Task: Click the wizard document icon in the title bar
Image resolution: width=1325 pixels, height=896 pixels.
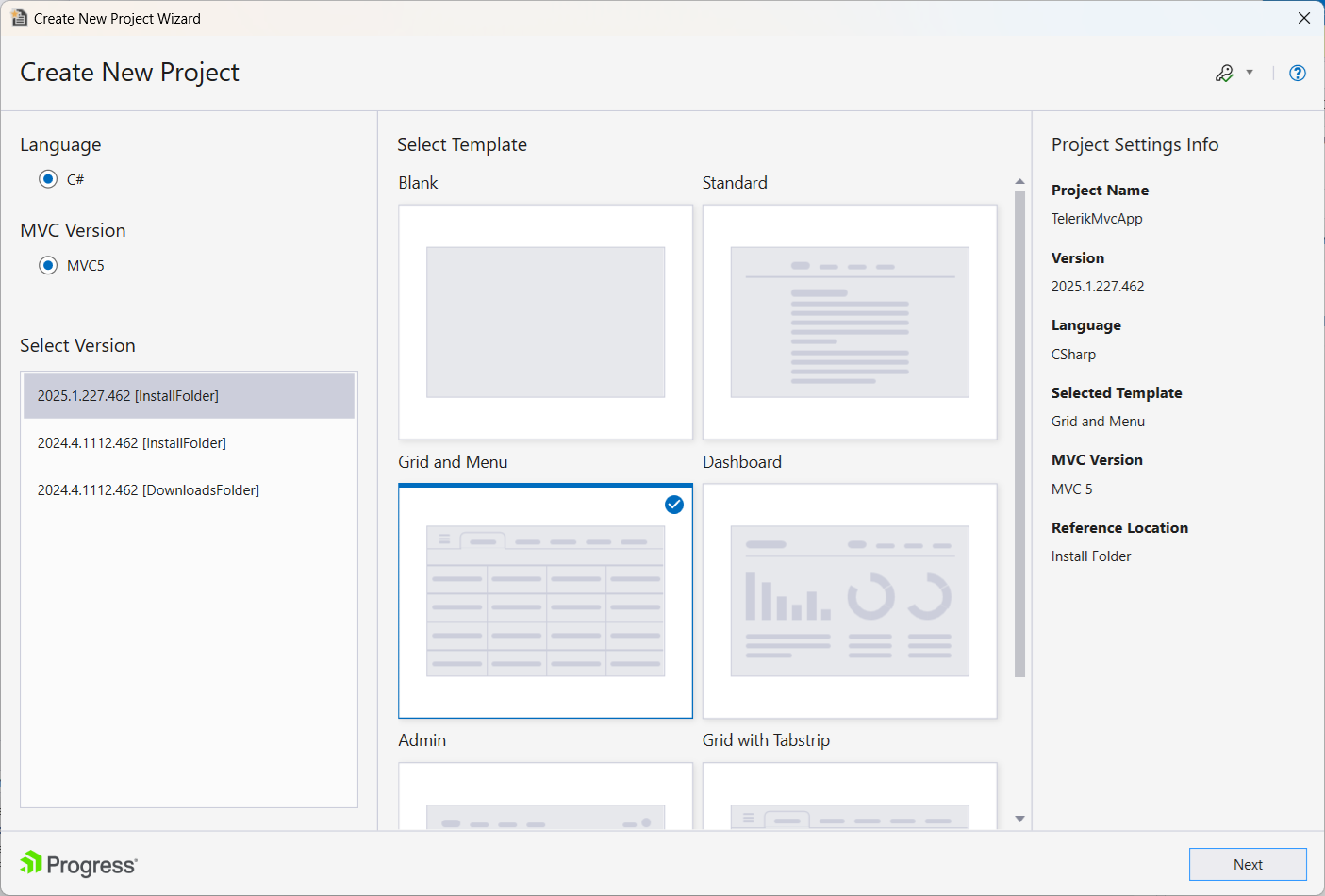Action: 19,17
